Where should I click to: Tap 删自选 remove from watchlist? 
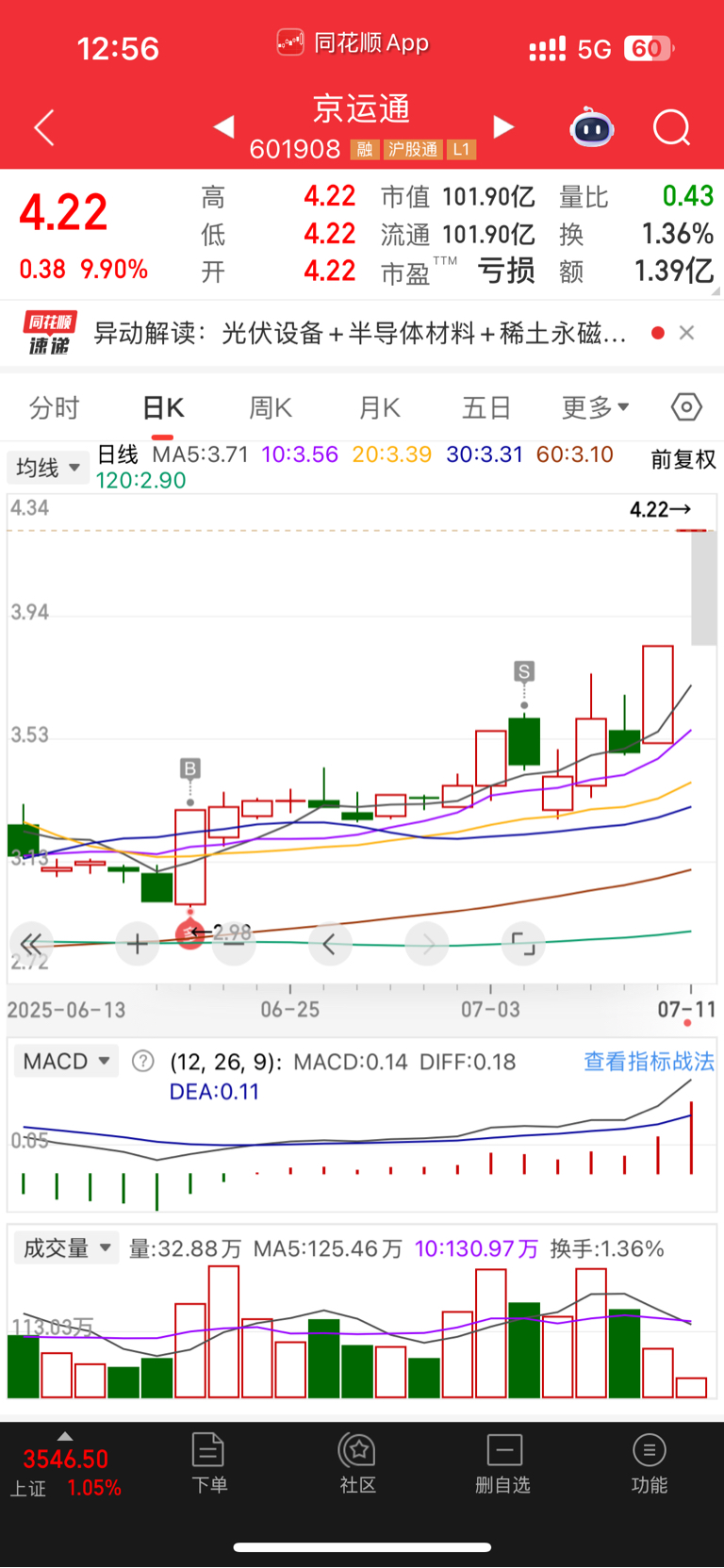503,1463
